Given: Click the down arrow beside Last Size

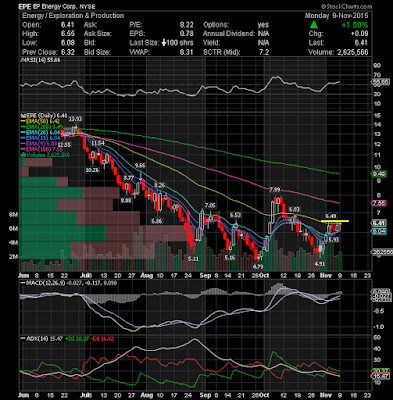Looking at the screenshot, I should pos(164,43).
